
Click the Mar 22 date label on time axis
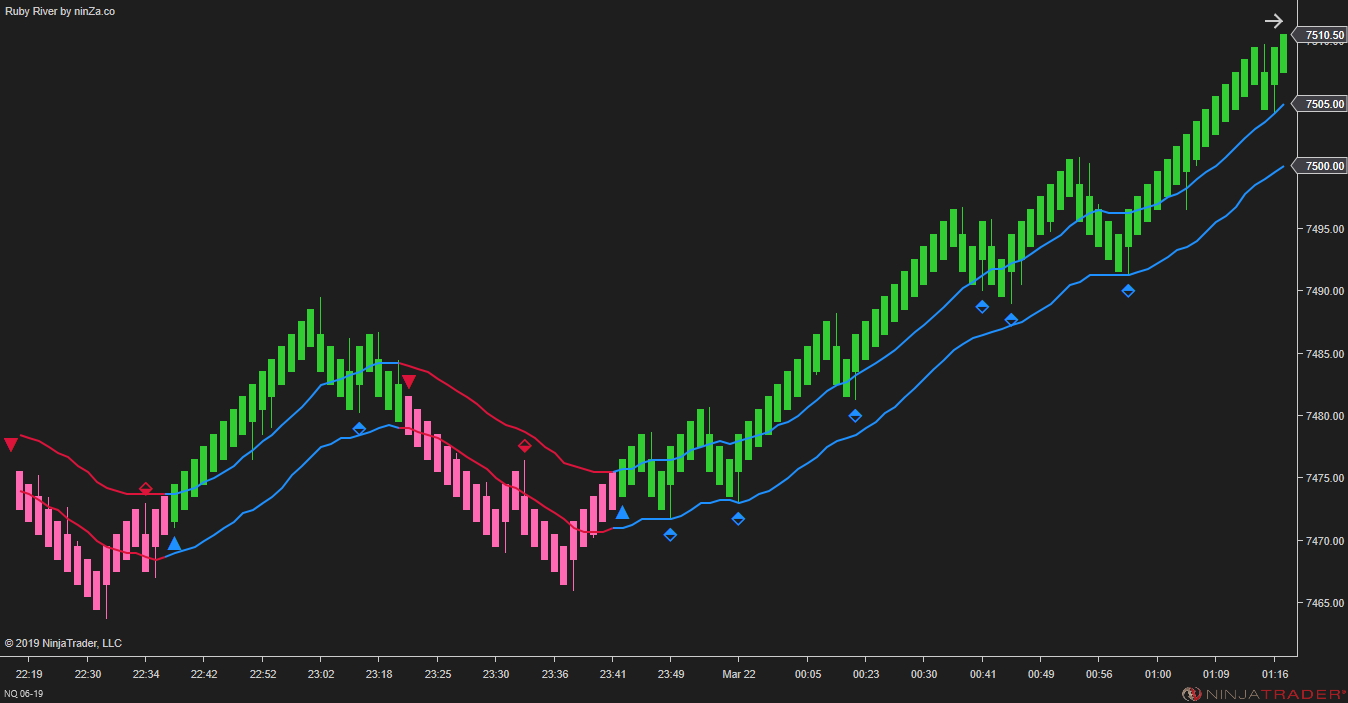(738, 674)
